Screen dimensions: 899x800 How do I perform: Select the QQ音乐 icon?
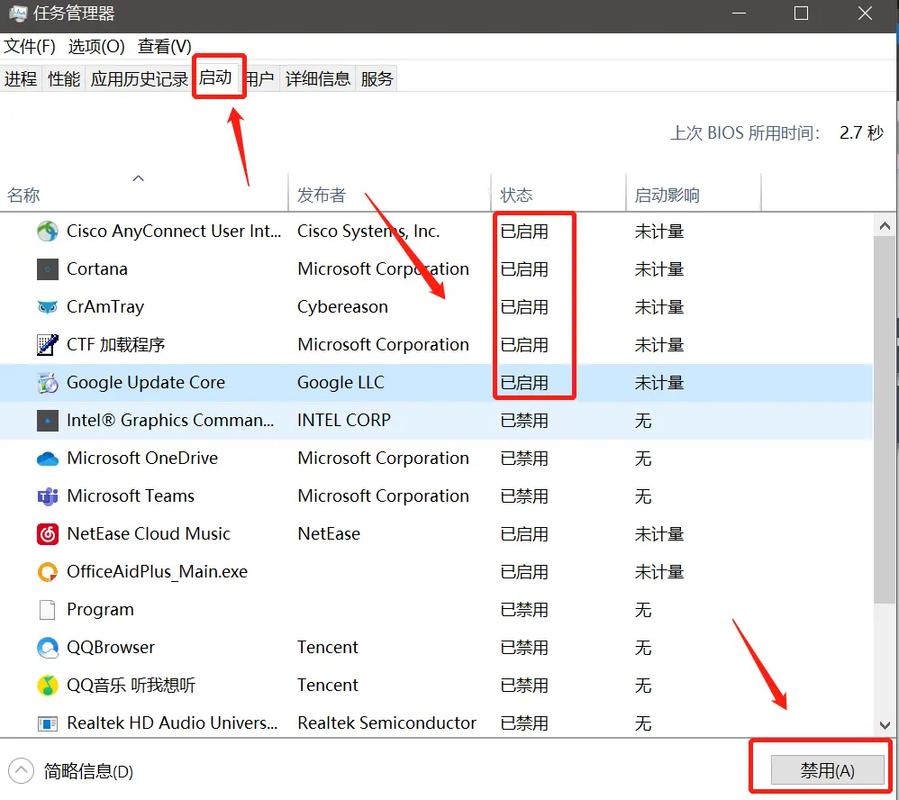pos(47,686)
